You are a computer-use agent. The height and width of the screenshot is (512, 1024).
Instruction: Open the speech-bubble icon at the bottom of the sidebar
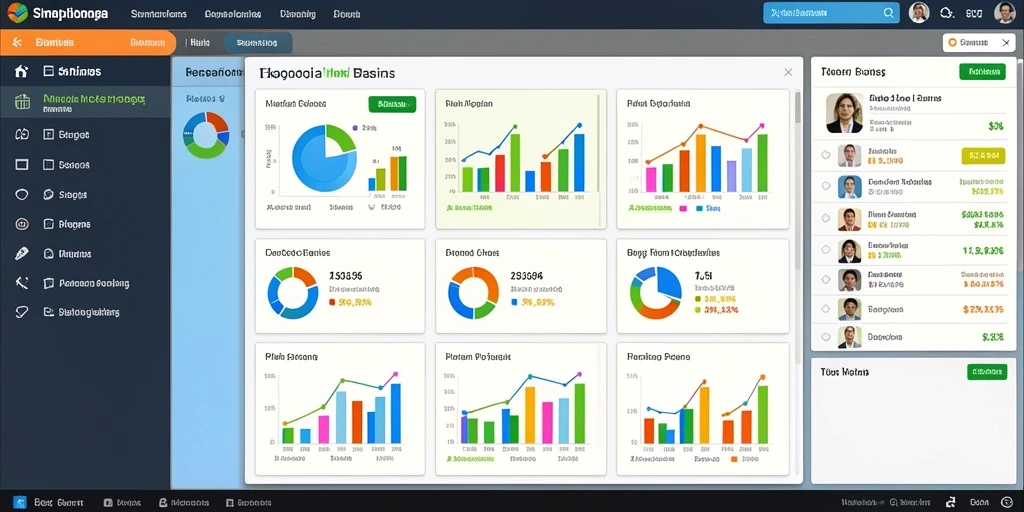pos(22,312)
